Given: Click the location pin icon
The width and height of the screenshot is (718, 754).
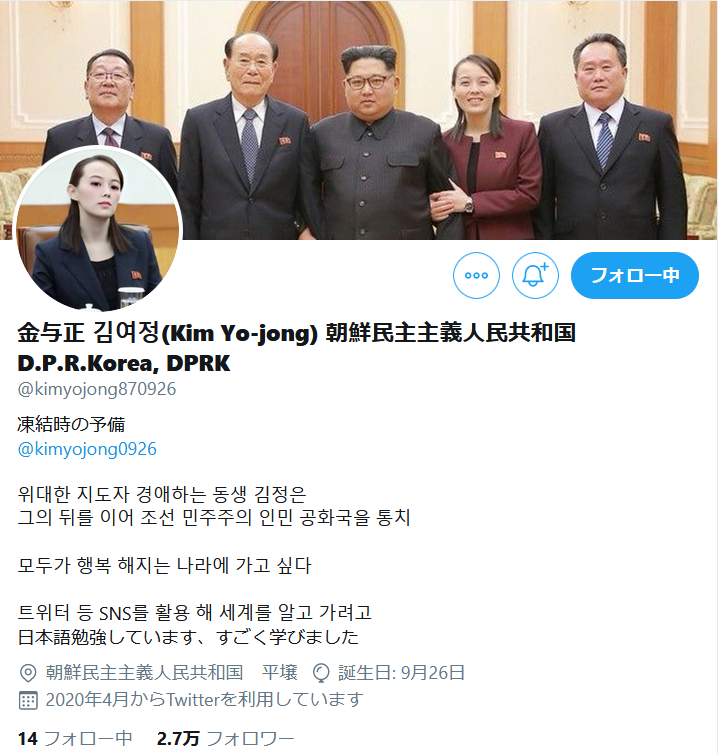Looking at the screenshot, I should [28, 673].
